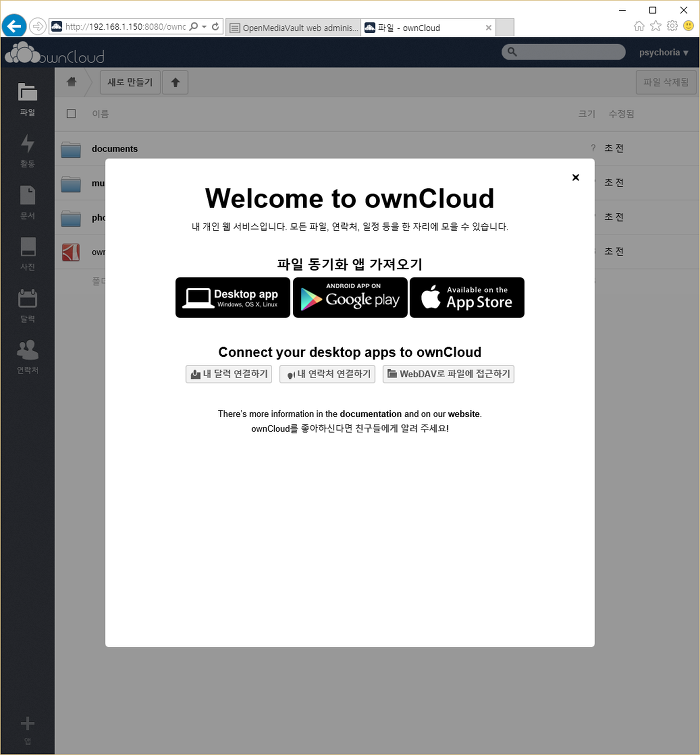
Task: Open Documents (문서) app in sidebar
Action: click(27, 203)
